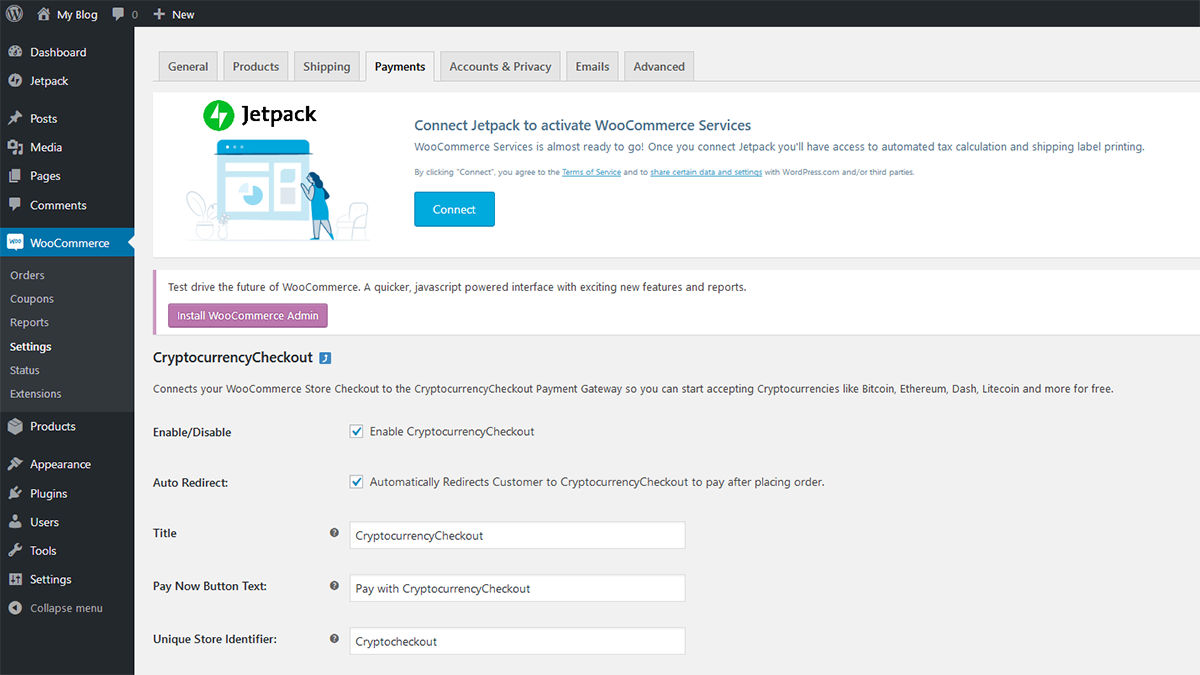The width and height of the screenshot is (1200, 675).
Task: Click the sidebar Settings sliders icon
Action: pyautogui.click(x=15, y=580)
